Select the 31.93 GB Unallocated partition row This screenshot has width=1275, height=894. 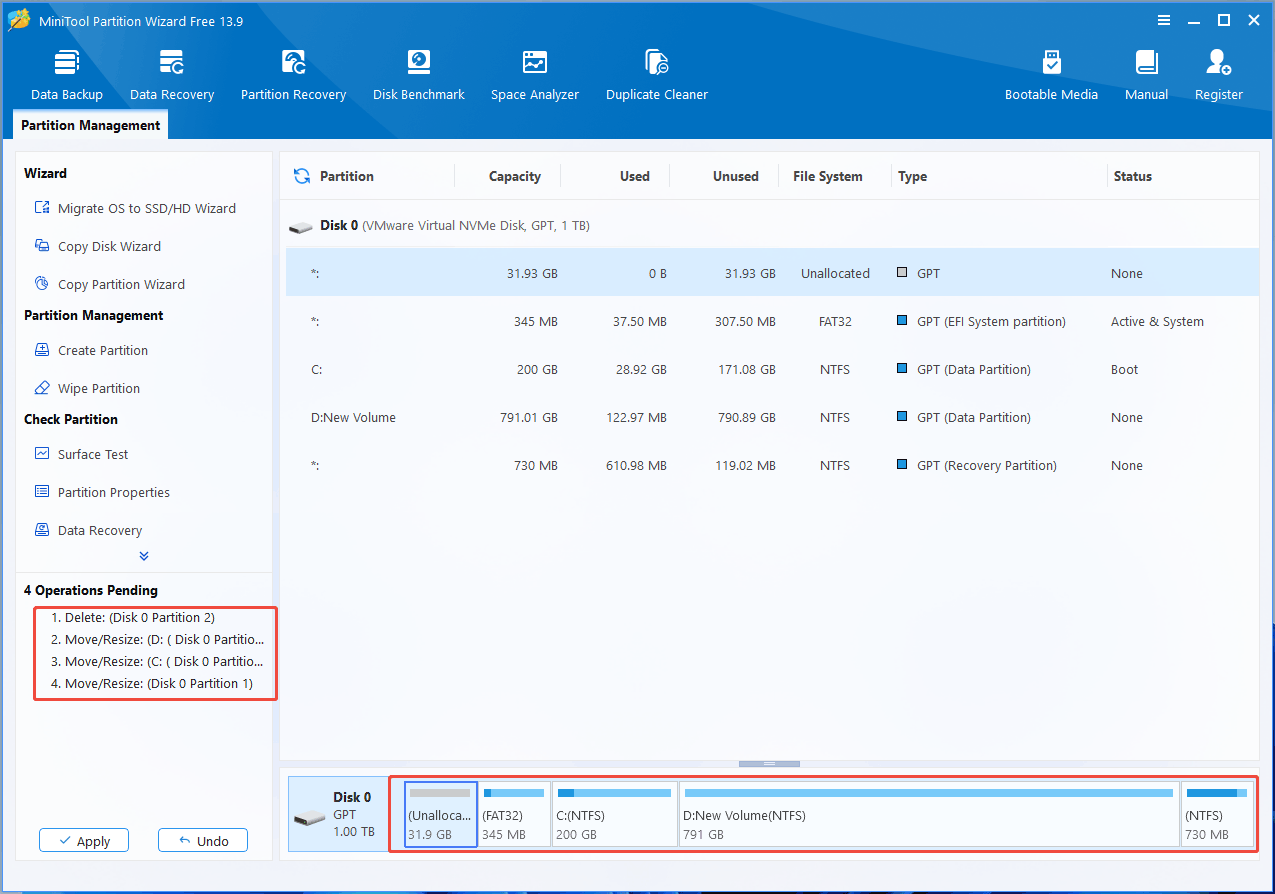772,273
